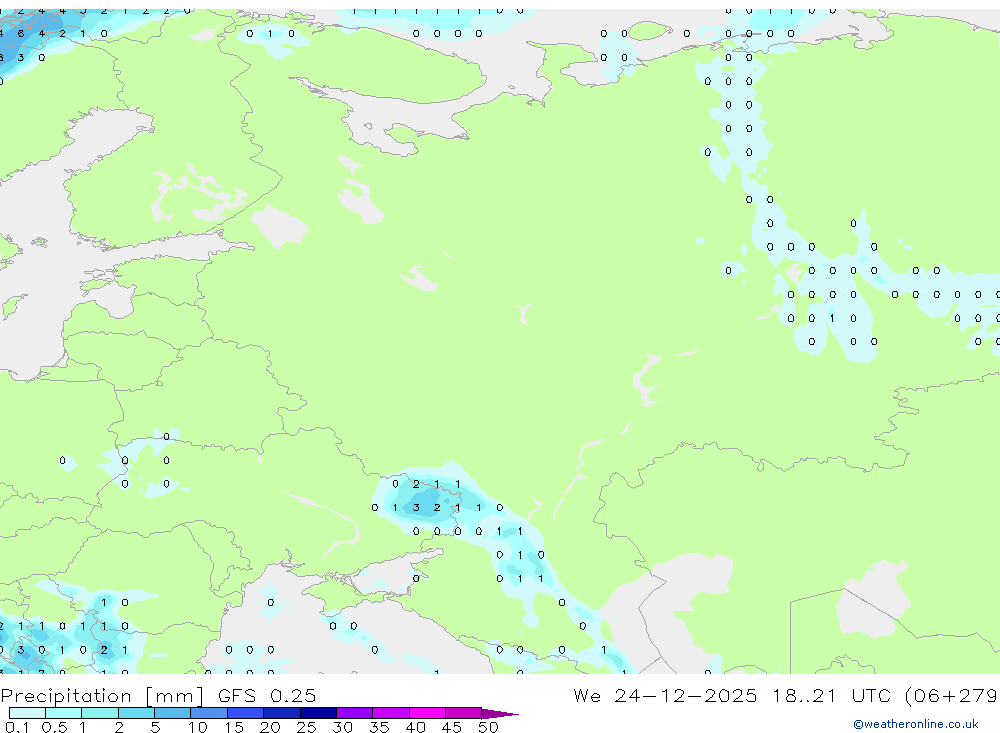Viewport: 1000px width, 733px height.
Task: Pick legend swatch between 0.1 and 0.5
Action: (27, 713)
